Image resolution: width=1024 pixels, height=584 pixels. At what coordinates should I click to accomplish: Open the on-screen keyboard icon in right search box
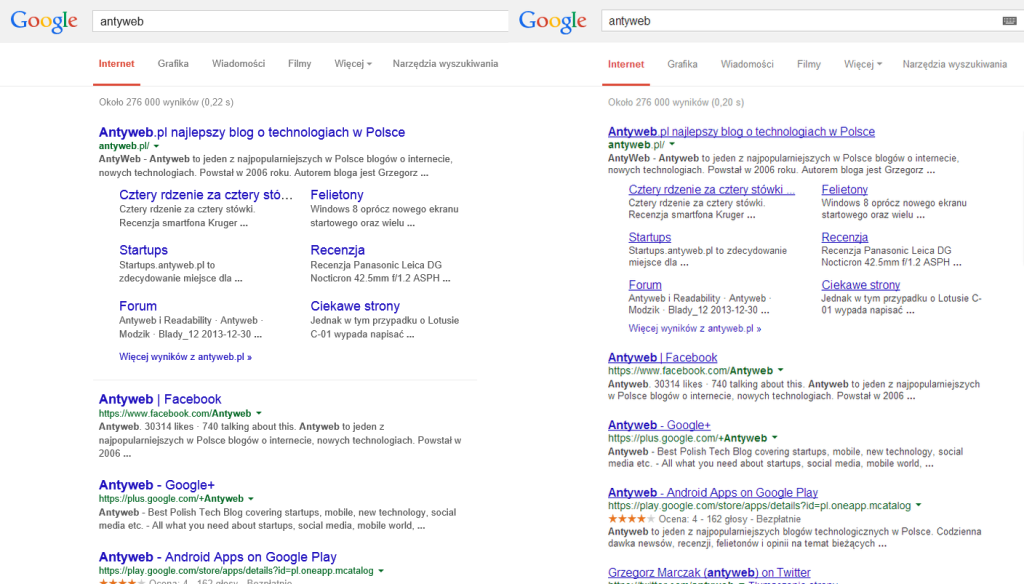[1009, 21]
